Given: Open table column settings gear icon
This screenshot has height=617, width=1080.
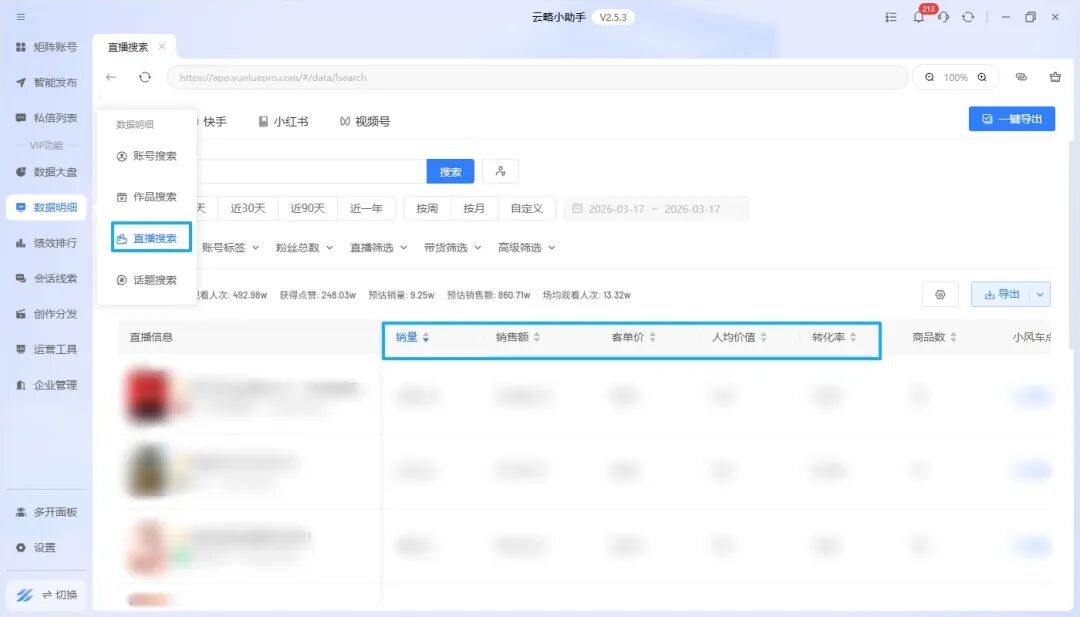Looking at the screenshot, I should point(940,294).
